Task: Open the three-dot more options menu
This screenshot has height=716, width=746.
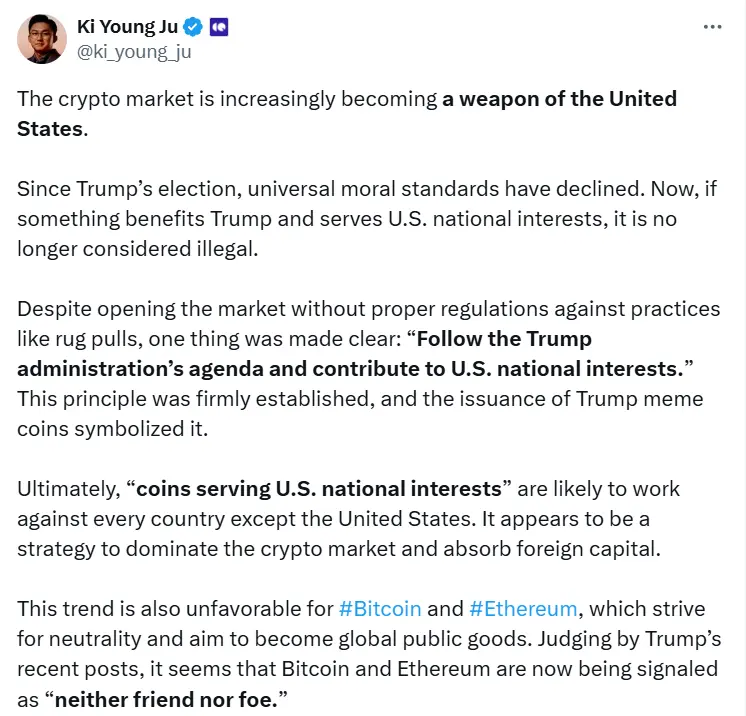Action: (x=712, y=27)
